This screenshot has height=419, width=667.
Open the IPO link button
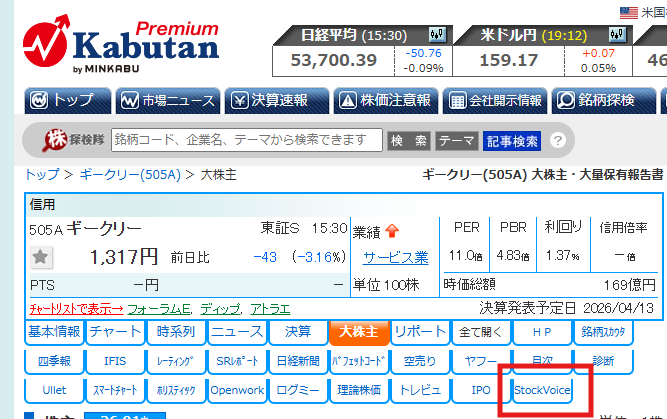point(481,390)
